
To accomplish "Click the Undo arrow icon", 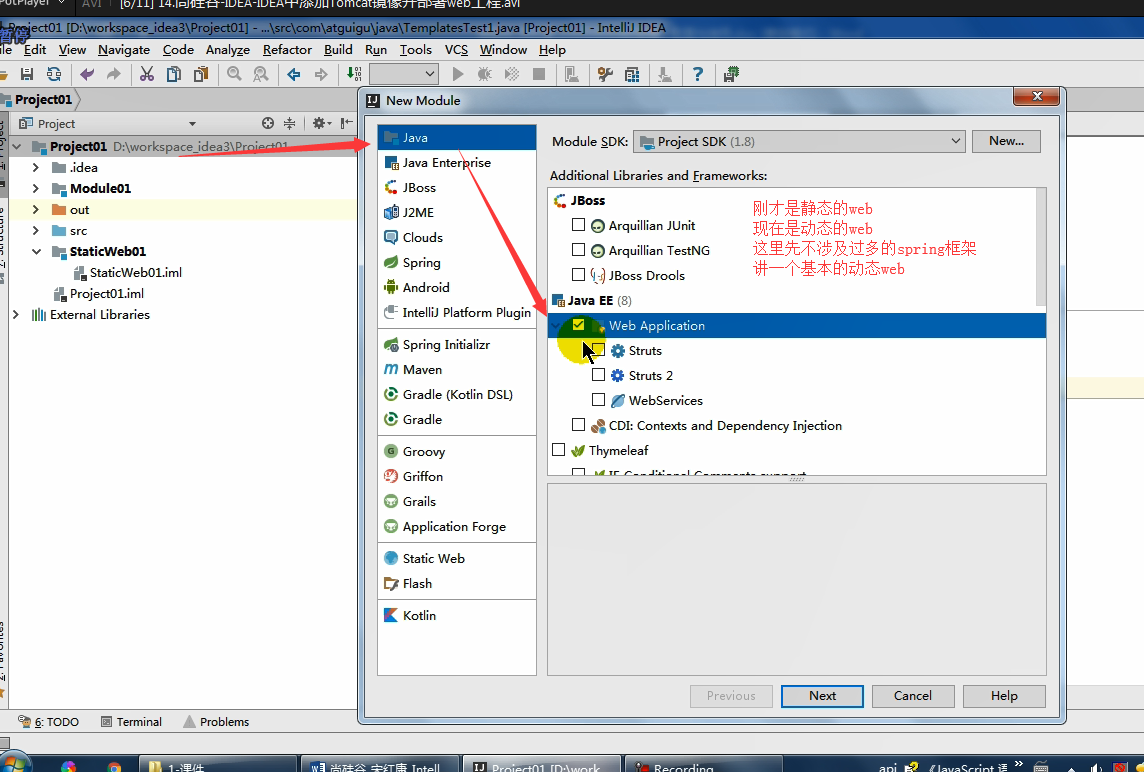I will point(87,74).
